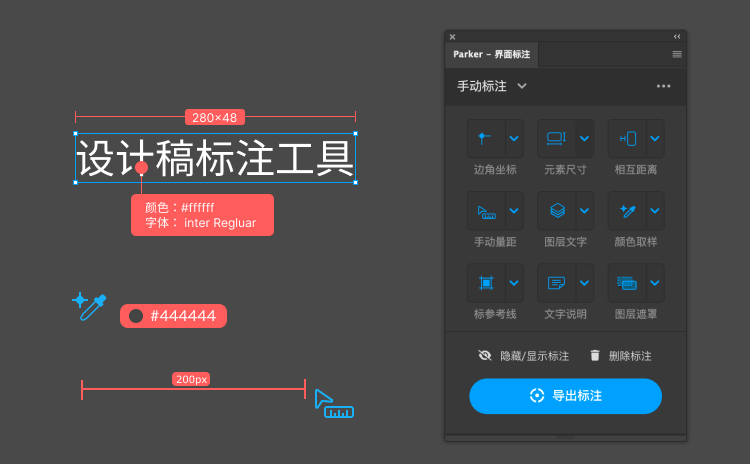Open options arrow beside 图层文字
The width and height of the screenshot is (750, 464).
coord(585,211)
